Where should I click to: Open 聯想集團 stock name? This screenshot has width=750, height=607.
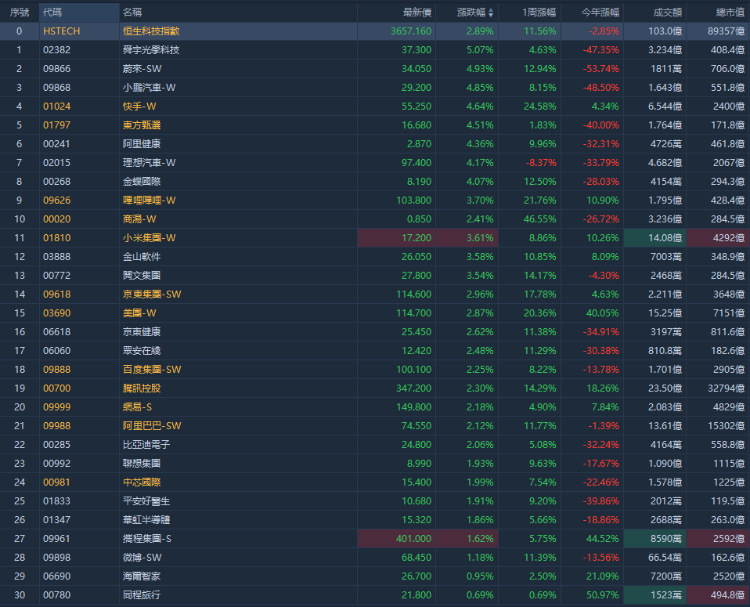[x=142, y=464]
